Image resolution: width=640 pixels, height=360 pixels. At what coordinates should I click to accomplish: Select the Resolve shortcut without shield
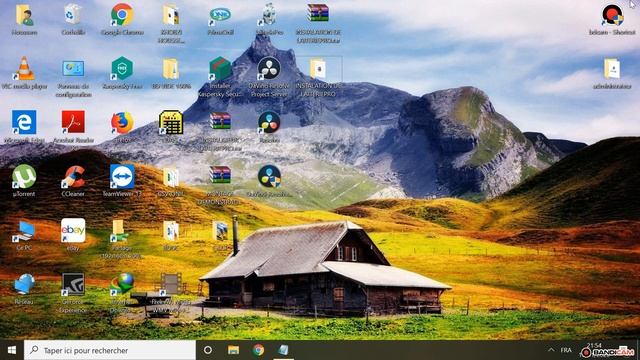point(269,127)
